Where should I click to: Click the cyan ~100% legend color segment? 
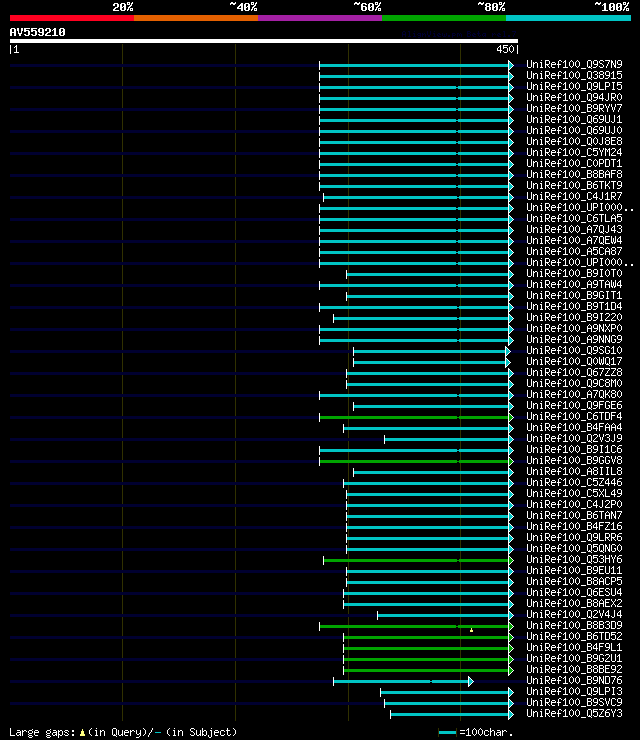[x=568, y=18]
